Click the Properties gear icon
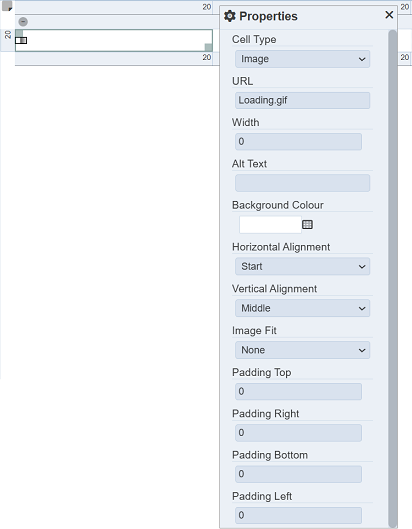412x529 pixels. 230,16
